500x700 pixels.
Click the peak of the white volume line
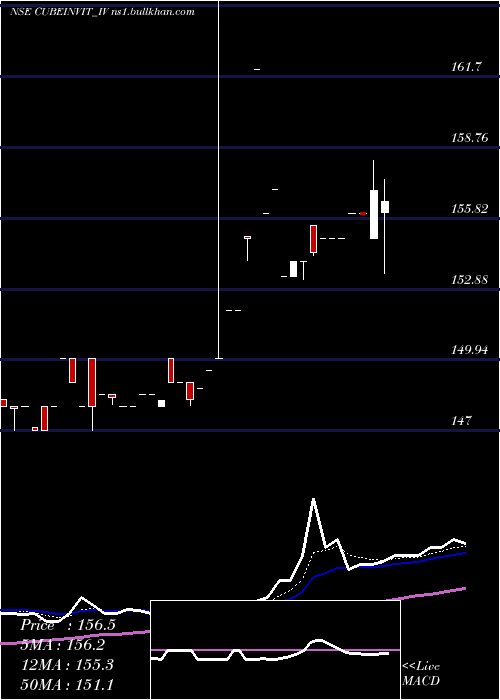tap(313, 500)
